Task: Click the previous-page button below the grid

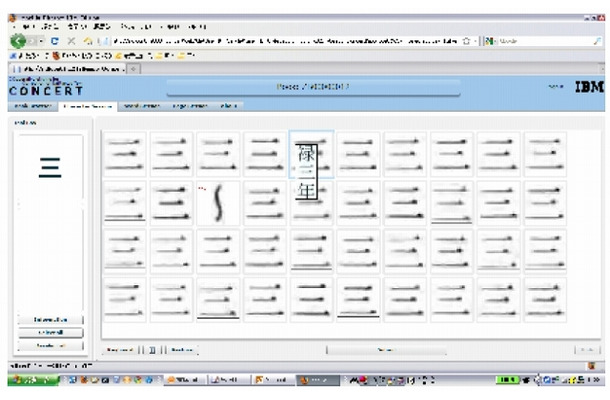Action: 120,350
